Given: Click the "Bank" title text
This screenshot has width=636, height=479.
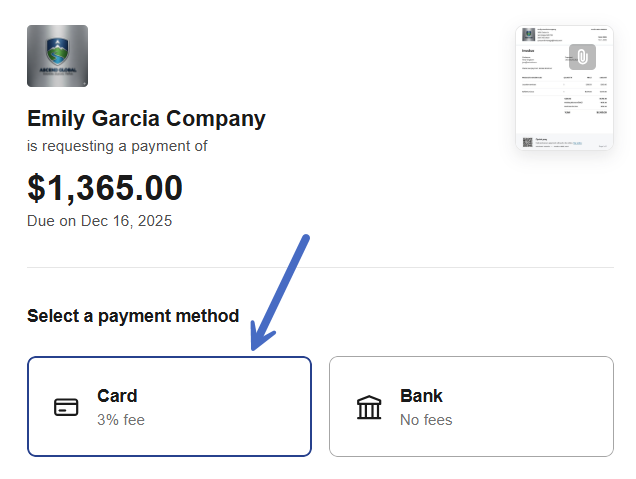Looking at the screenshot, I should 421,396.
